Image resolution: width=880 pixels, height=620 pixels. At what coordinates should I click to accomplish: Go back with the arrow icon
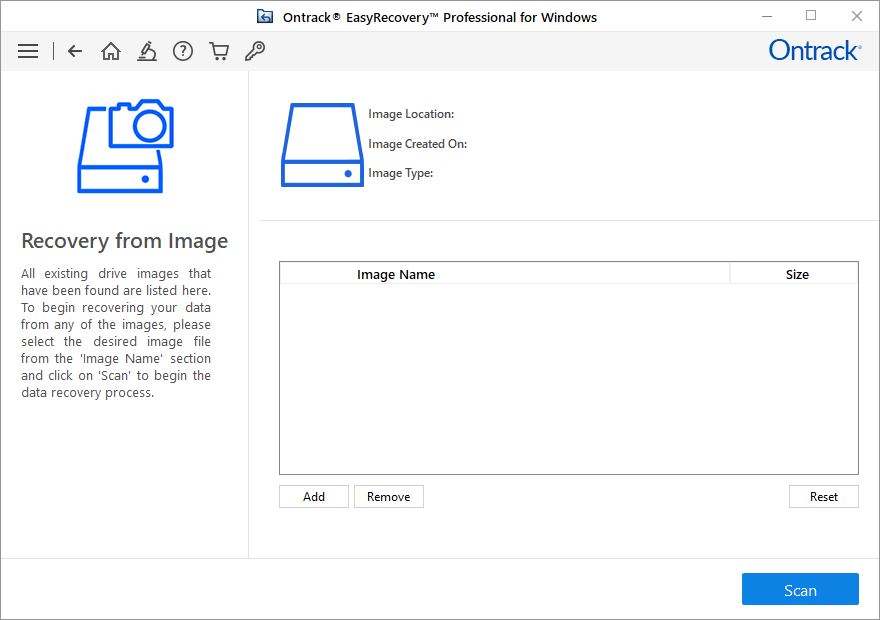point(75,51)
